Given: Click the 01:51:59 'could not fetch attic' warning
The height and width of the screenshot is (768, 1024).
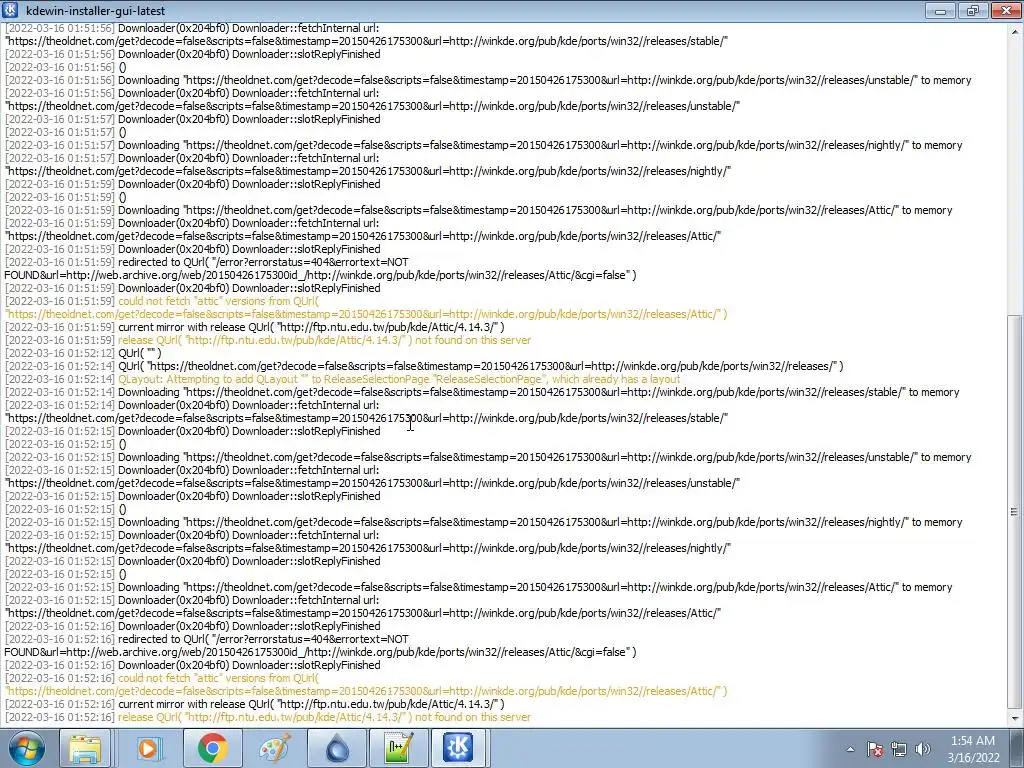Looking at the screenshot, I should pos(366,308).
